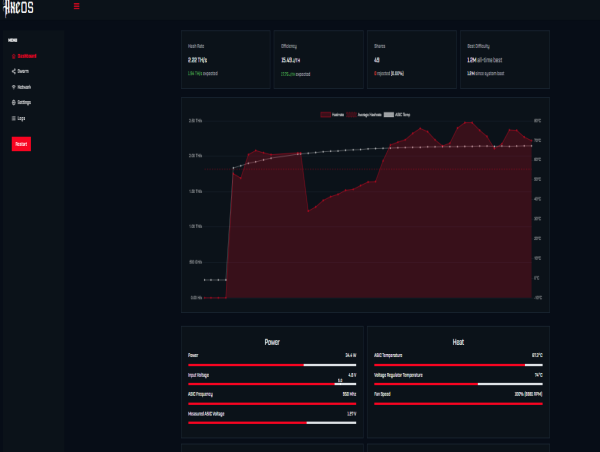Viewport: 600px width, 452px height.
Task: Select the Efficiency card
Action: pyautogui.click(x=319, y=59)
